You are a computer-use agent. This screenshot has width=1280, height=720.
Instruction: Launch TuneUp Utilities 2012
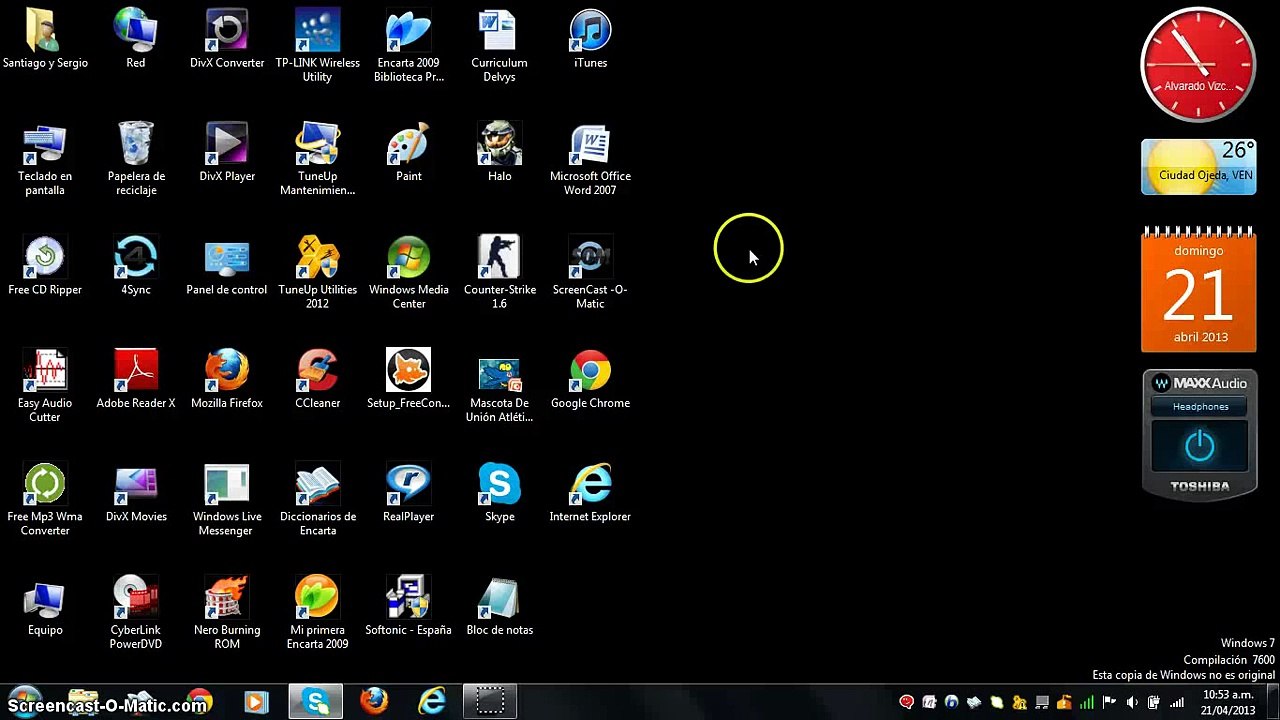[x=318, y=273]
